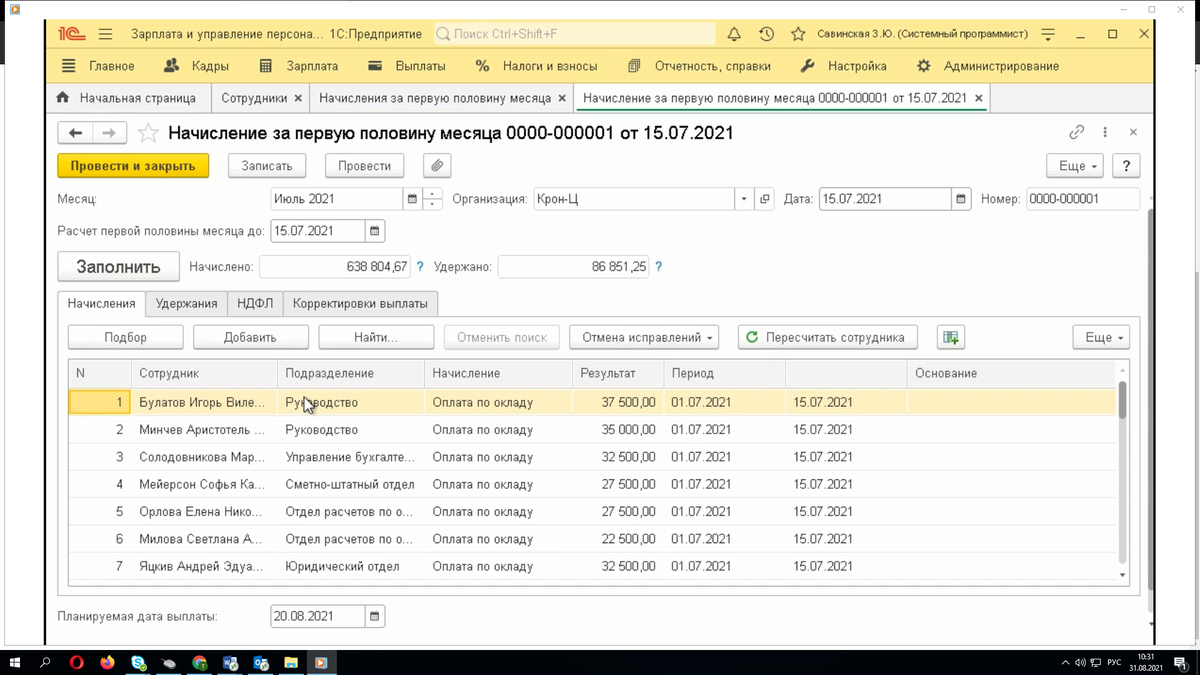Open the help question mark button
Screen dimensions: 1200x675
(1127, 166)
